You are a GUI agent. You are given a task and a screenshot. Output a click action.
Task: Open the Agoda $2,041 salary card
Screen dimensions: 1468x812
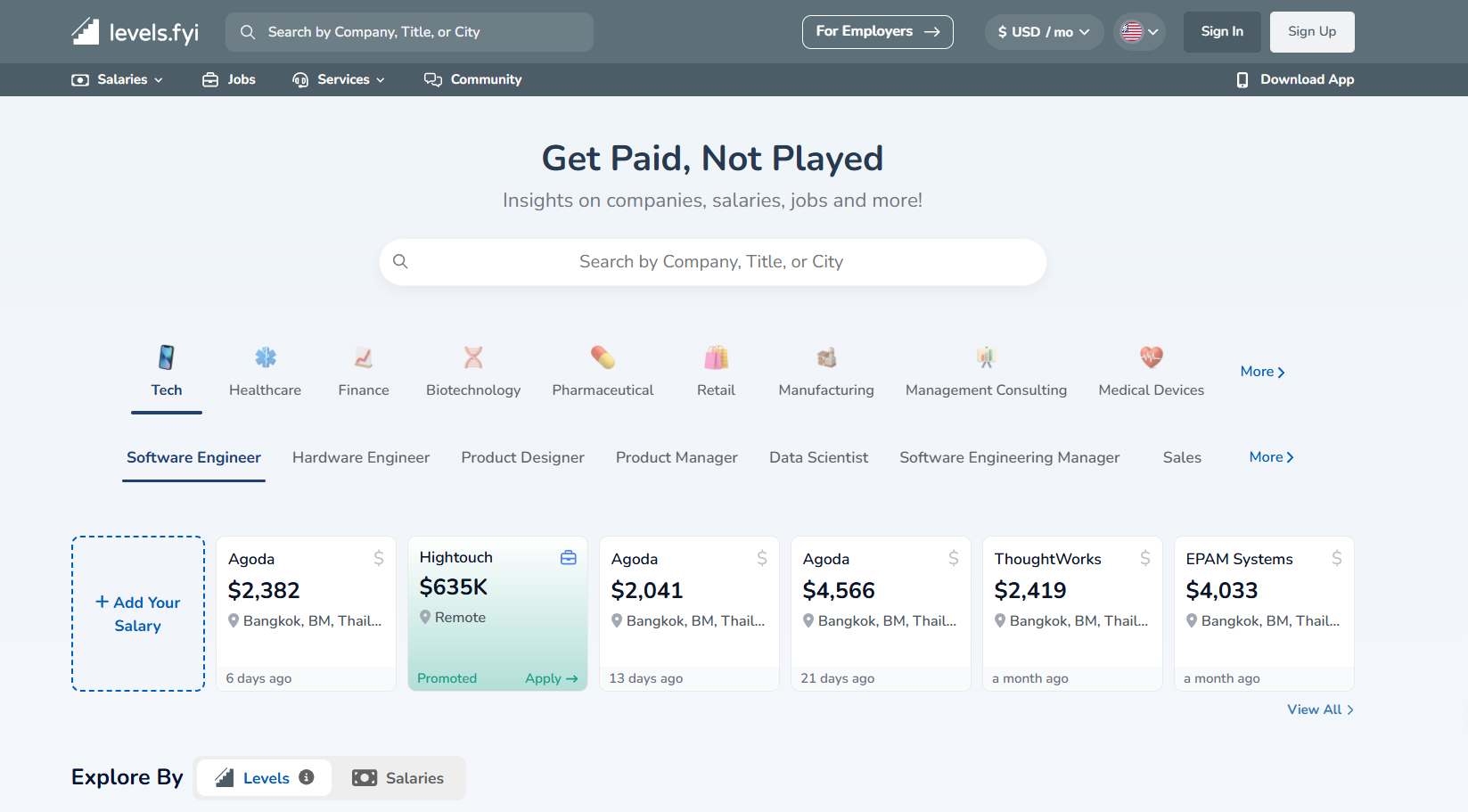pyautogui.click(x=689, y=613)
